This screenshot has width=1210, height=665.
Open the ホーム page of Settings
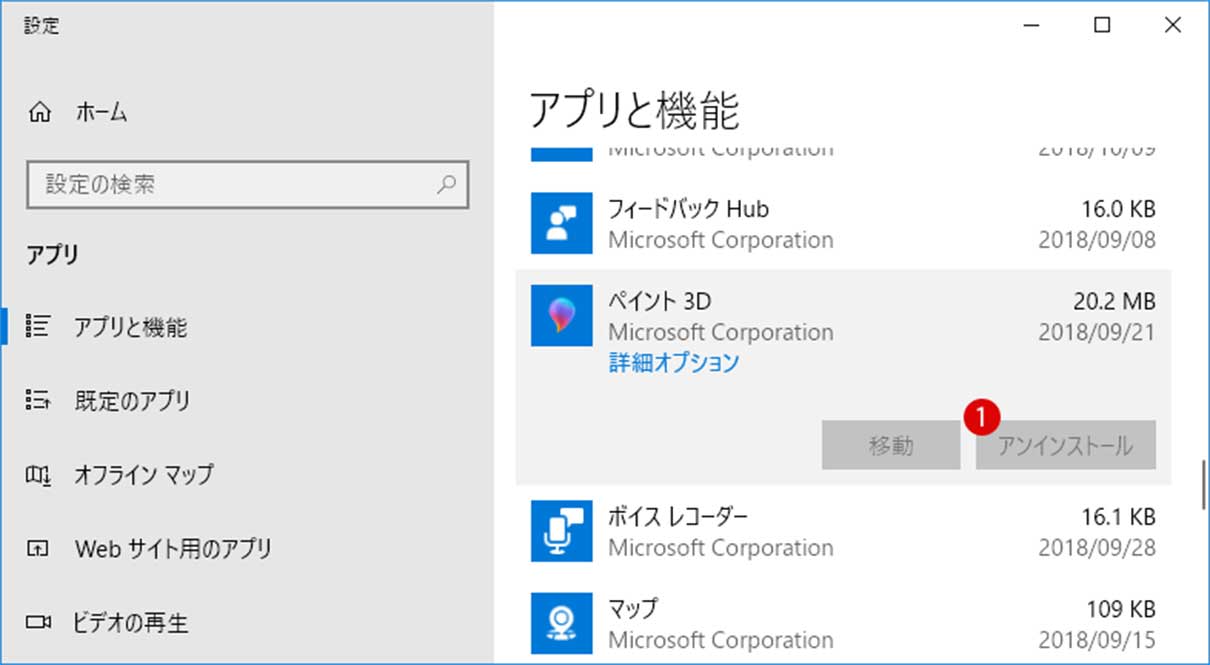[100, 112]
